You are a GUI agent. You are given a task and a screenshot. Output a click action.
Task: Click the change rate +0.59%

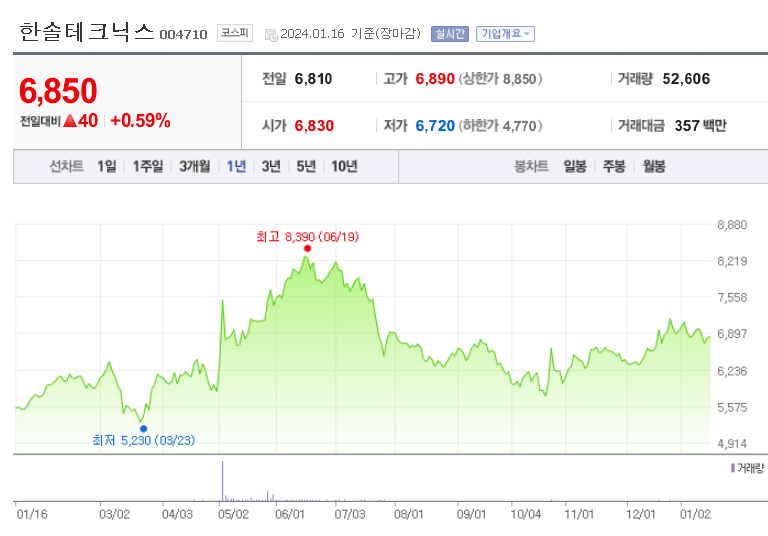tap(141, 121)
